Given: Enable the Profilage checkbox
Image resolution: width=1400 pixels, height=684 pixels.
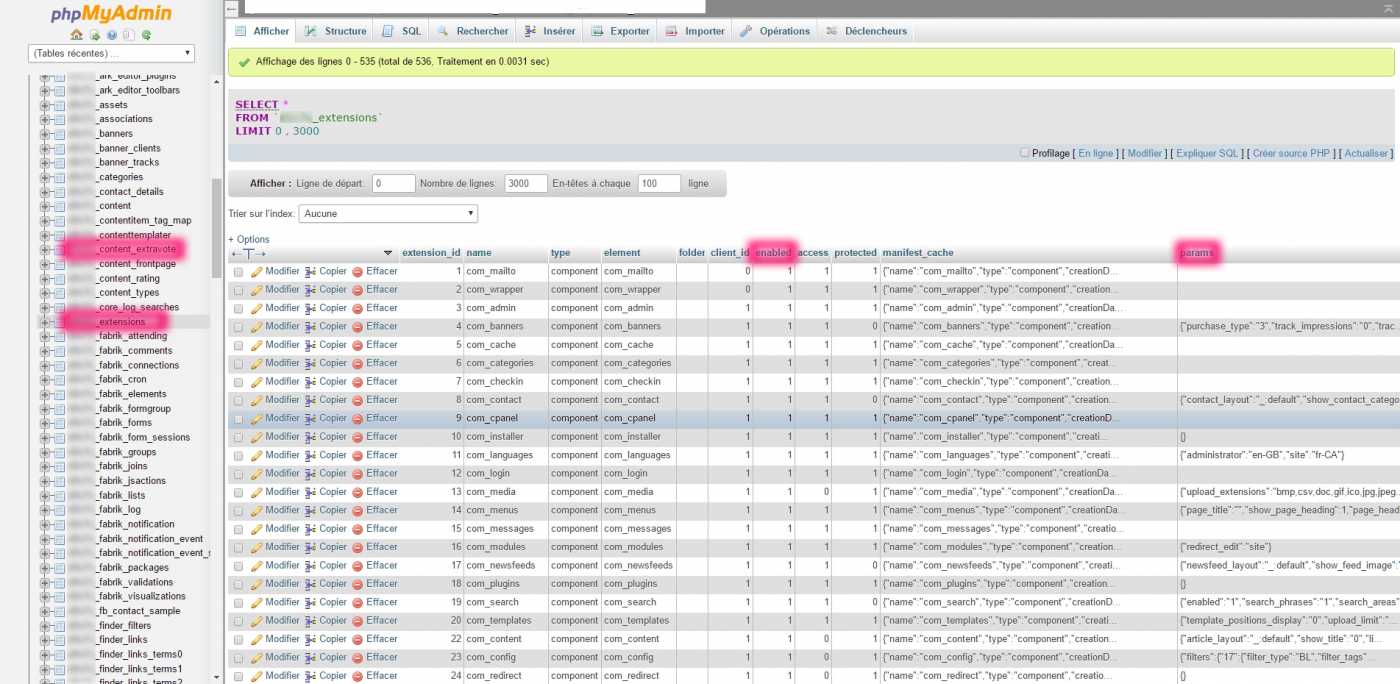Looking at the screenshot, I should coord(1025,153).
